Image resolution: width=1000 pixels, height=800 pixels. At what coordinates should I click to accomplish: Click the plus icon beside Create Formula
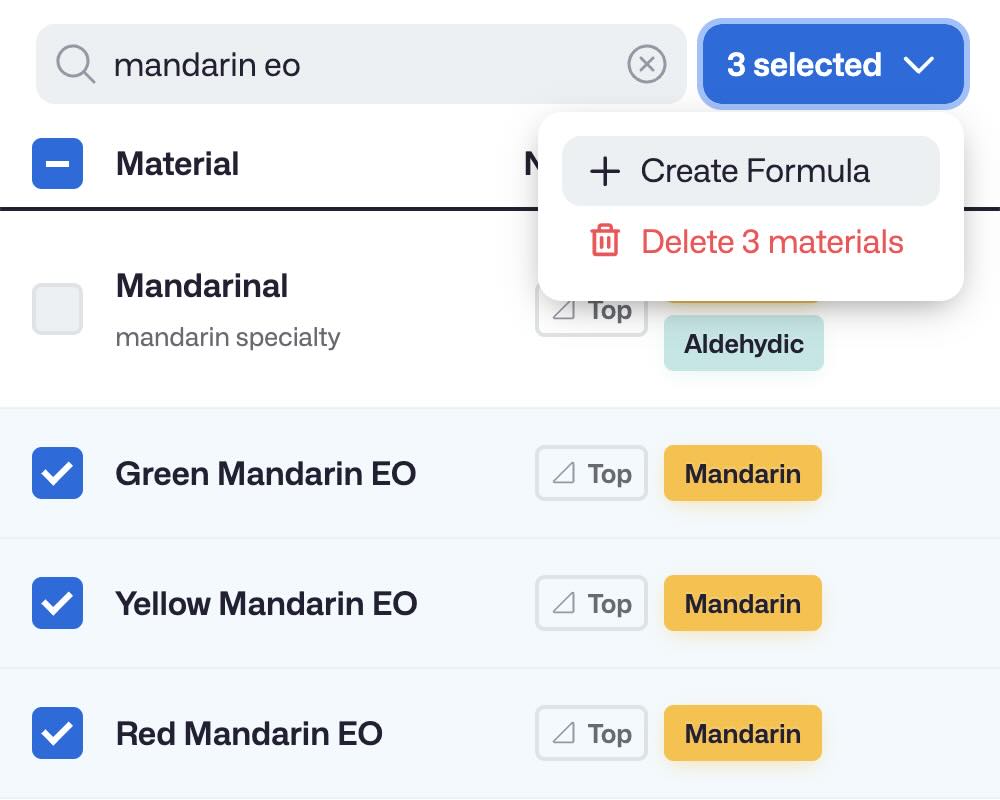[x=603, y=171]
